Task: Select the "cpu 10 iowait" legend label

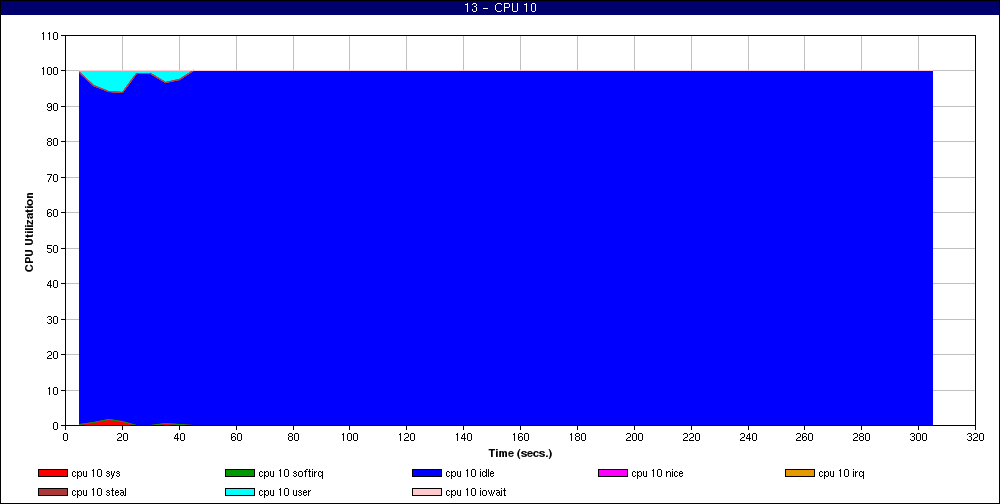Action: [476, 492]
